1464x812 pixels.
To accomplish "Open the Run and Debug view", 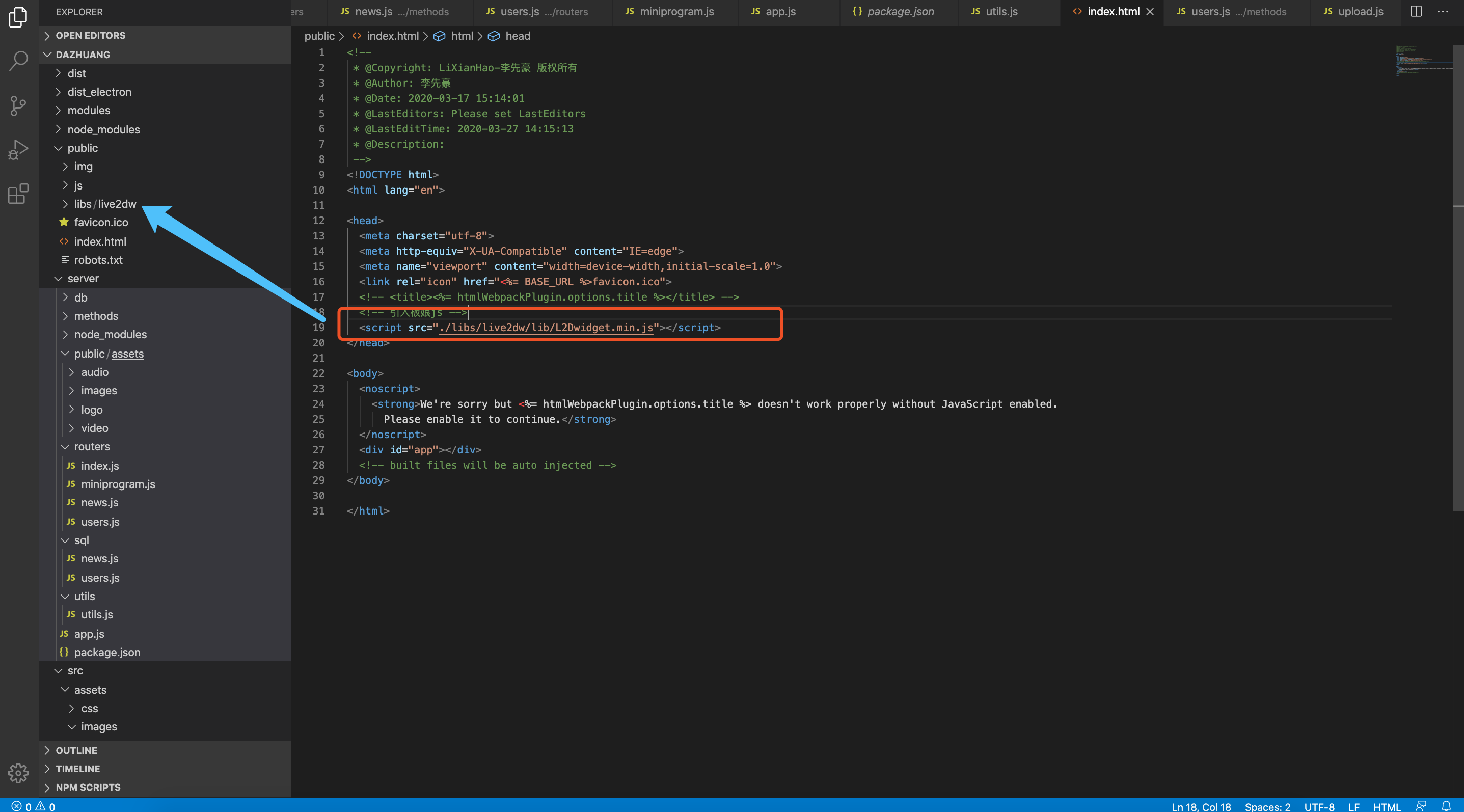I will pyautogui.click(x=18, y=150).
